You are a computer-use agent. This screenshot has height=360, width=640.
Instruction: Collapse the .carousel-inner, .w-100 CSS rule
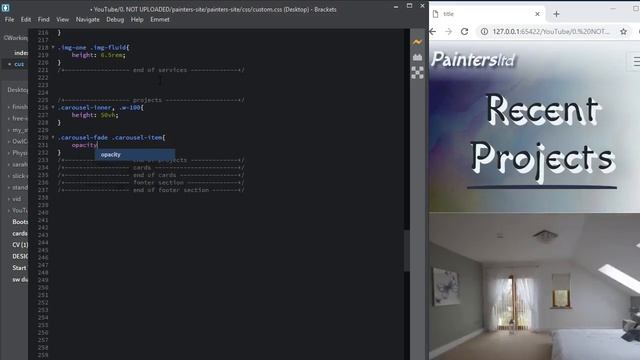pyautogui.click(x=53, y=107)
